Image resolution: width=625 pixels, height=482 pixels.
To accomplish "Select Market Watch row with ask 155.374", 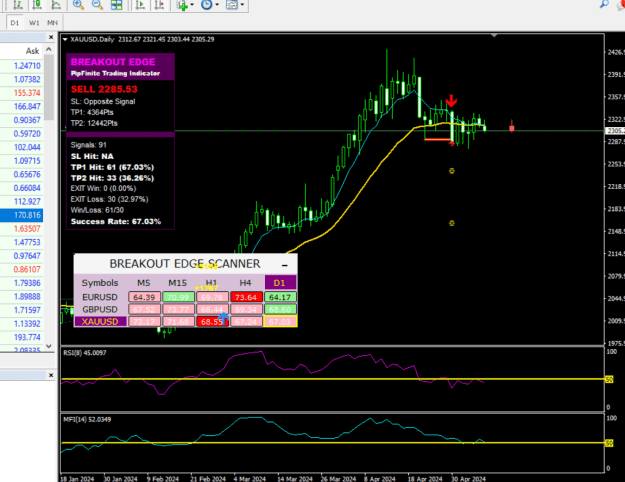I will 22,93.
